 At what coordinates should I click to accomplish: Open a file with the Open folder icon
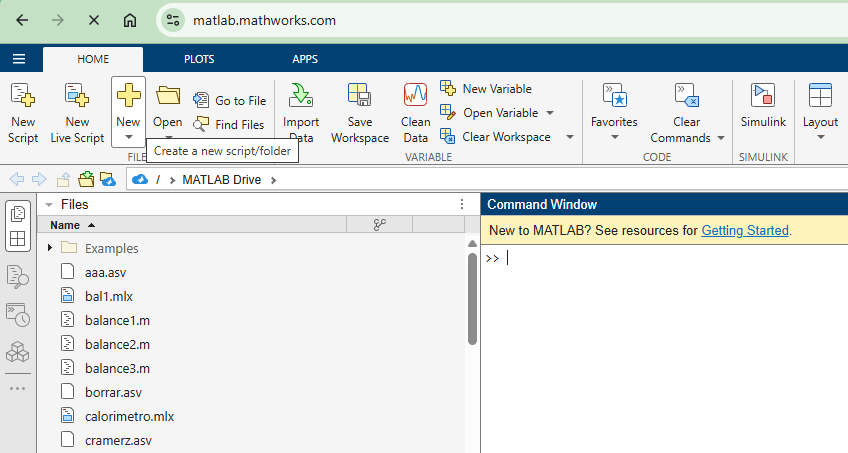(168, 95)
